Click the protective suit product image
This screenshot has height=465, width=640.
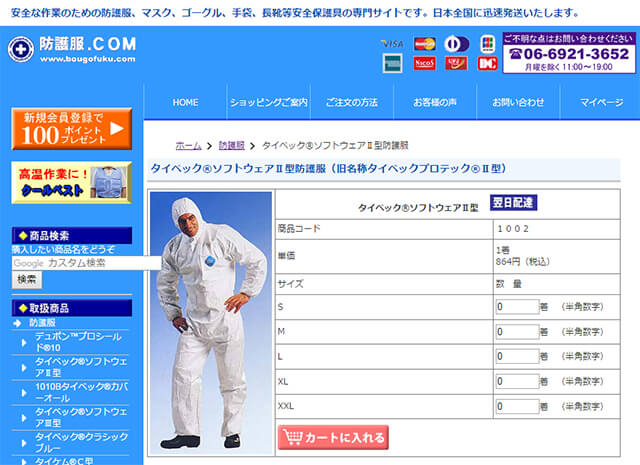(x=211, y=323)
